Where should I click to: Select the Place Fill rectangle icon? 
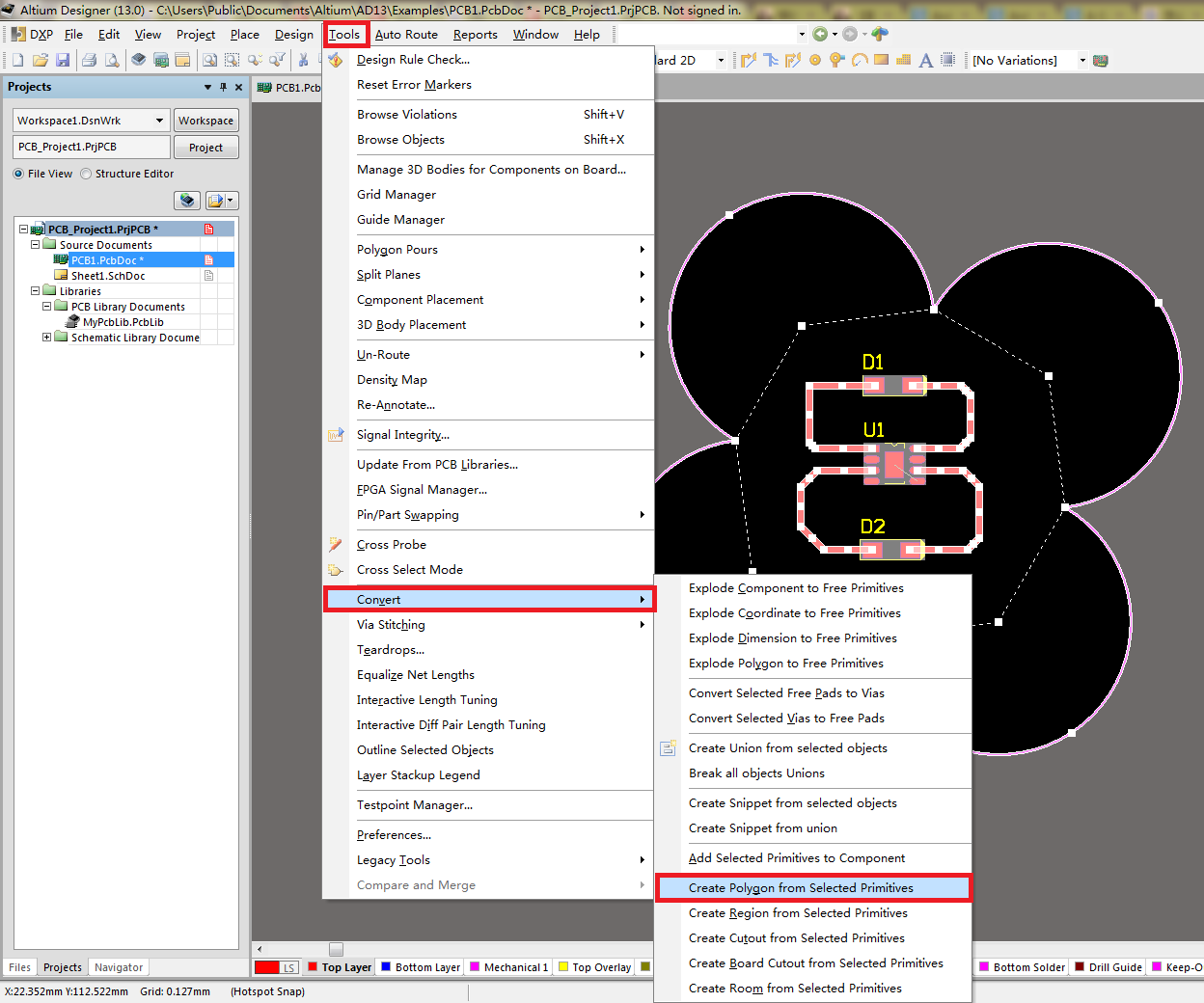[x=881, y=60]
